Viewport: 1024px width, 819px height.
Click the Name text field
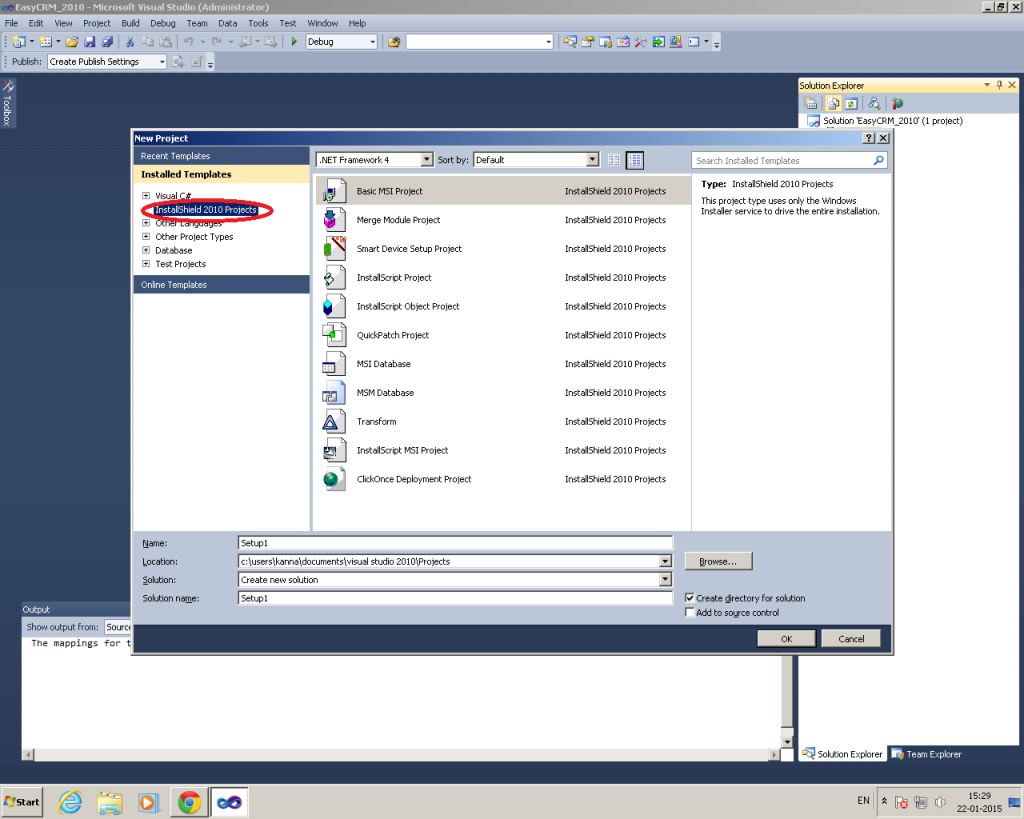click(455, 543)
